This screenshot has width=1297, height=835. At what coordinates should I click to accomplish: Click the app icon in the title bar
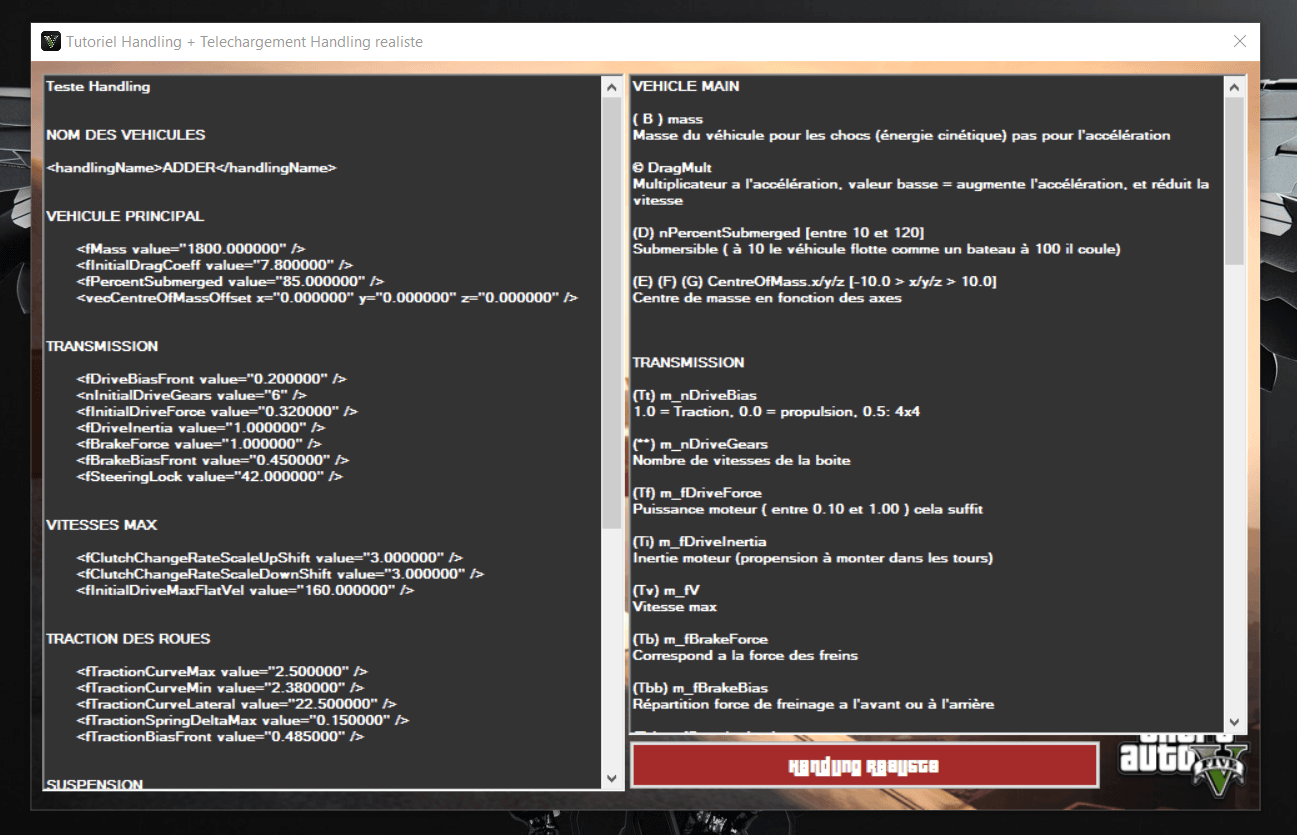pyautogui.click(x=51, y=42)
